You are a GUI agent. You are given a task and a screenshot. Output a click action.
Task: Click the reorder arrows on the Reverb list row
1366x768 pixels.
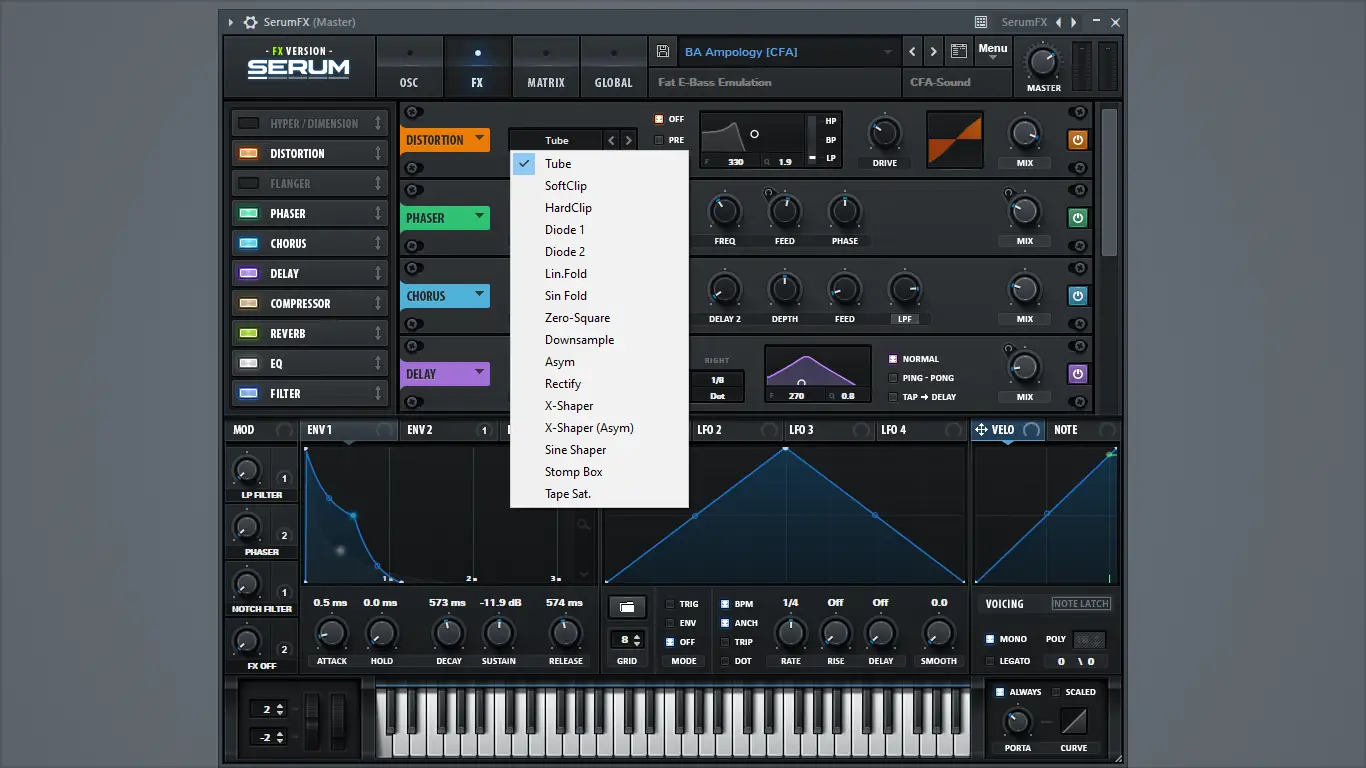(378, 334)
